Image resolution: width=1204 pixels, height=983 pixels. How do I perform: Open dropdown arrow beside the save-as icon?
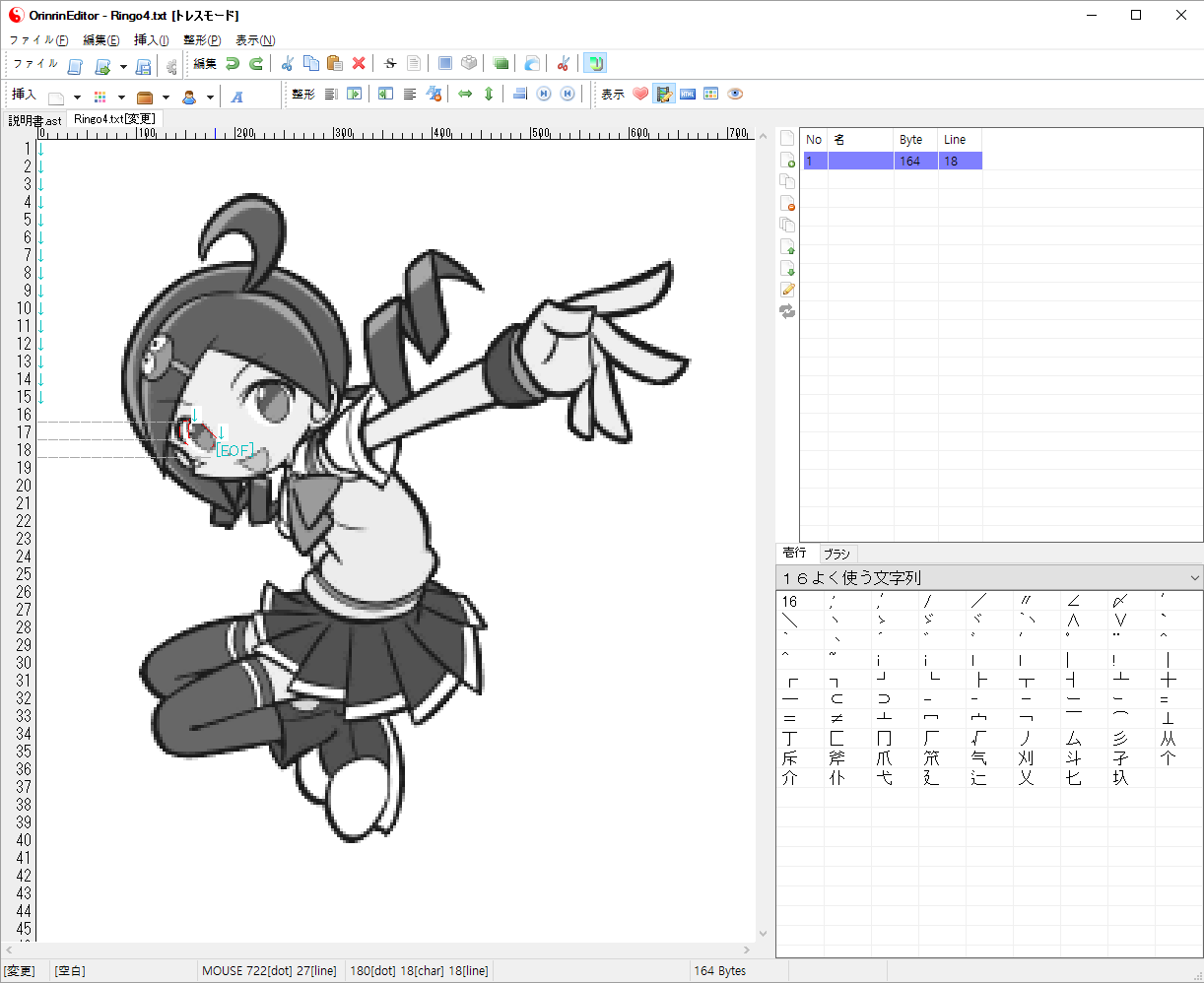(x=123, y=67)
